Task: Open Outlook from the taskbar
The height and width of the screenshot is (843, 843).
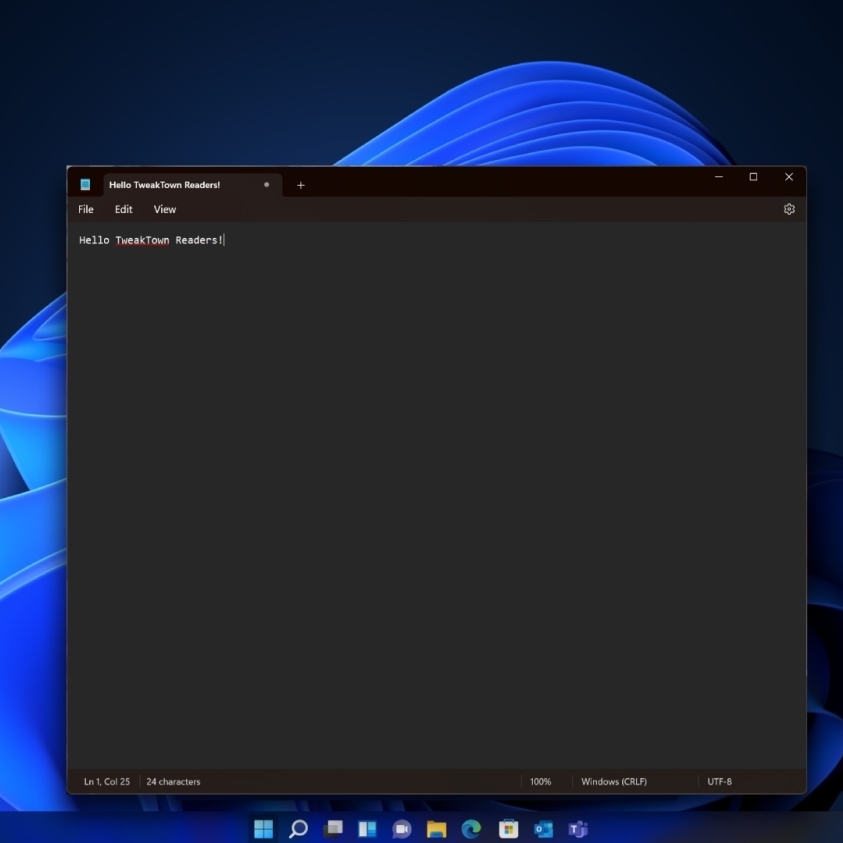Action: 543,828
